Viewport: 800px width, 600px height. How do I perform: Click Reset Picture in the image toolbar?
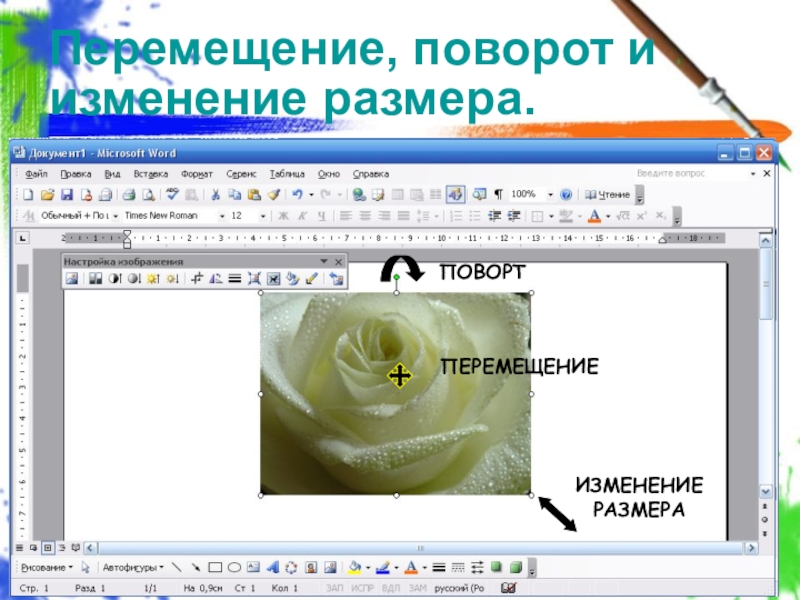(x=336, y=279)
